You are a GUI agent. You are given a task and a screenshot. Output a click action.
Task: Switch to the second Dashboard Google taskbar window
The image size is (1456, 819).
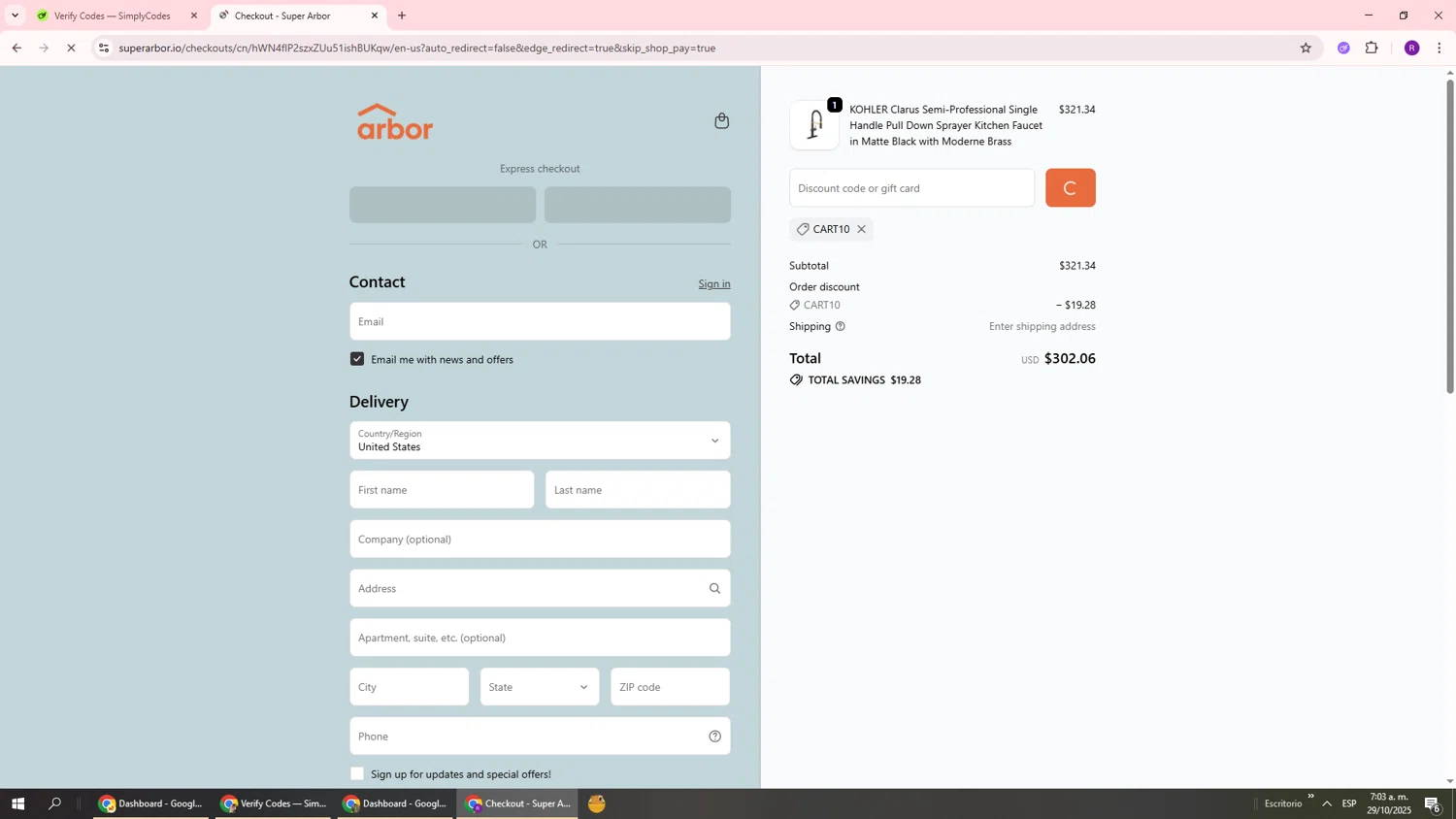395,803
